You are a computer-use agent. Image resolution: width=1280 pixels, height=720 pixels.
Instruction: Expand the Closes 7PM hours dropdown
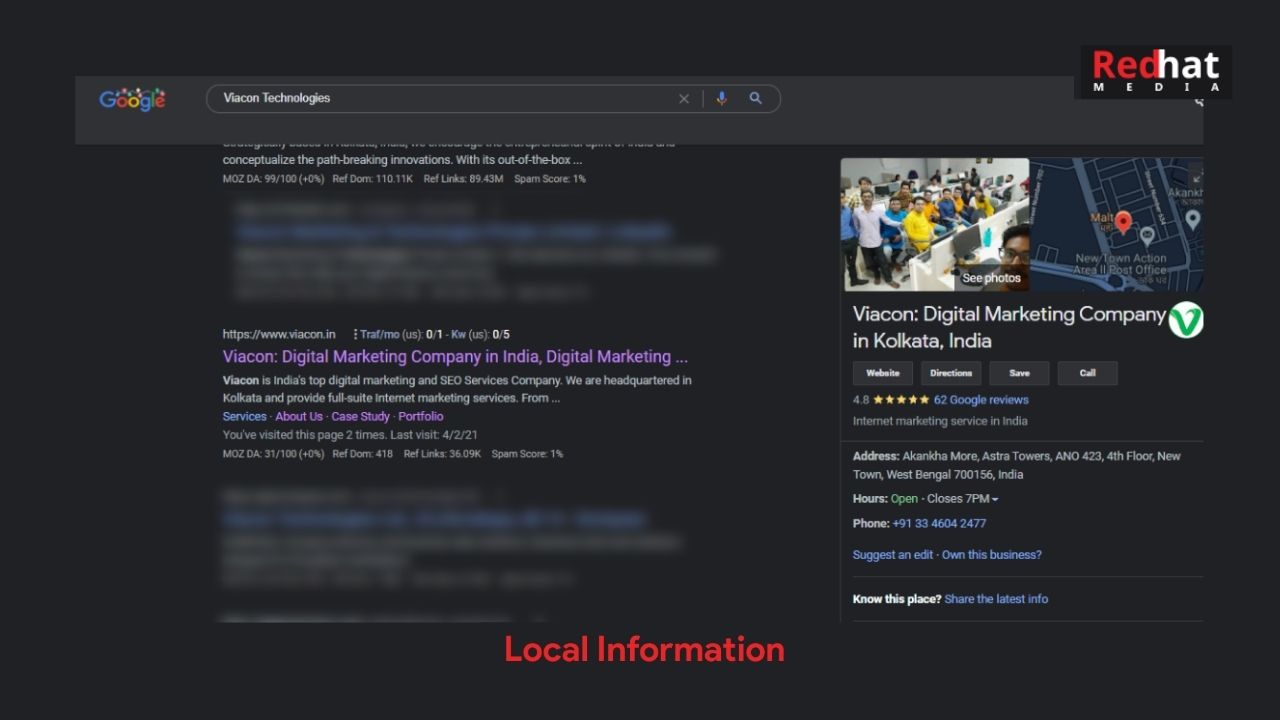(962, 499)
